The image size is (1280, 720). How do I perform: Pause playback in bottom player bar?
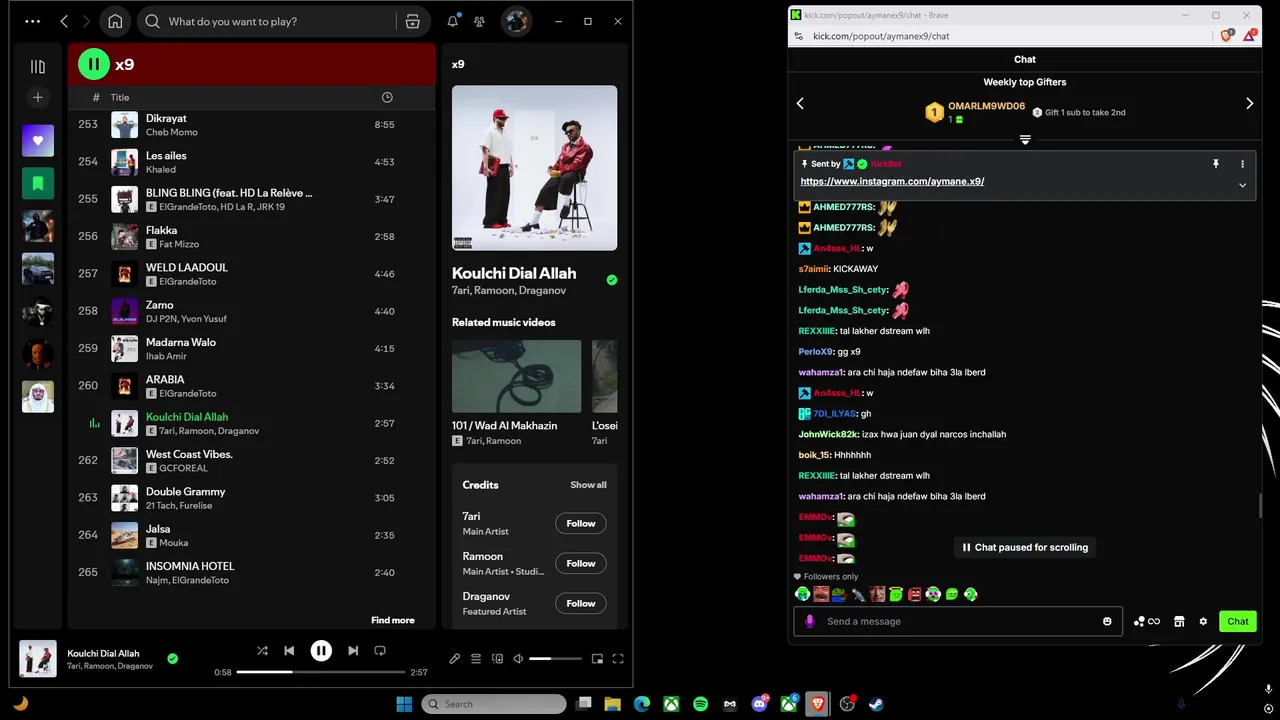pyautogui.click(x=321, y=650)
